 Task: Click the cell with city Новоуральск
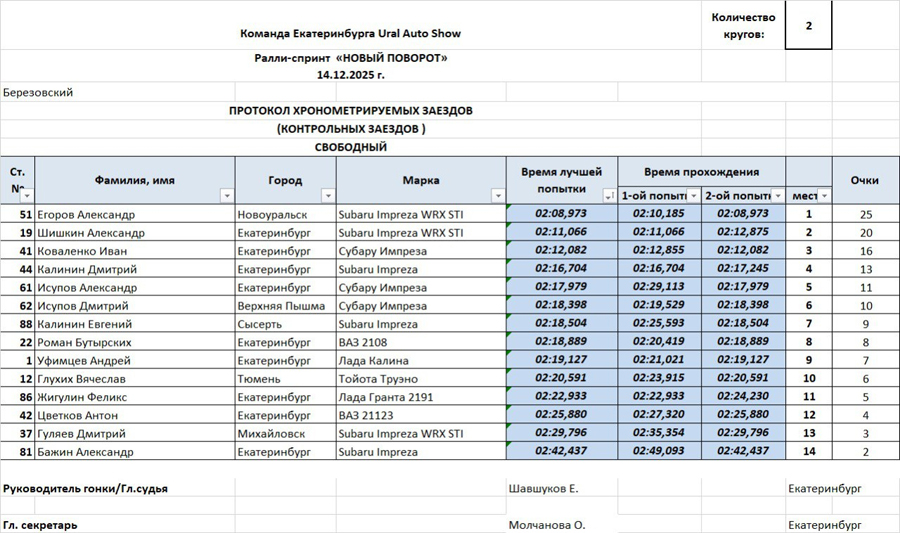pyautogui.click(x=285, y=214)
